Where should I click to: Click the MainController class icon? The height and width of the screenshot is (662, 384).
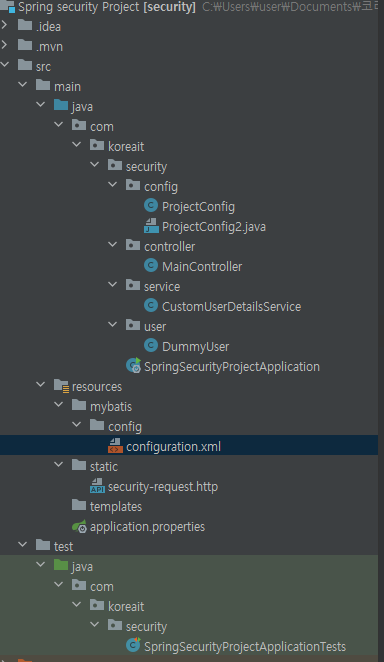tap(151, 265)
